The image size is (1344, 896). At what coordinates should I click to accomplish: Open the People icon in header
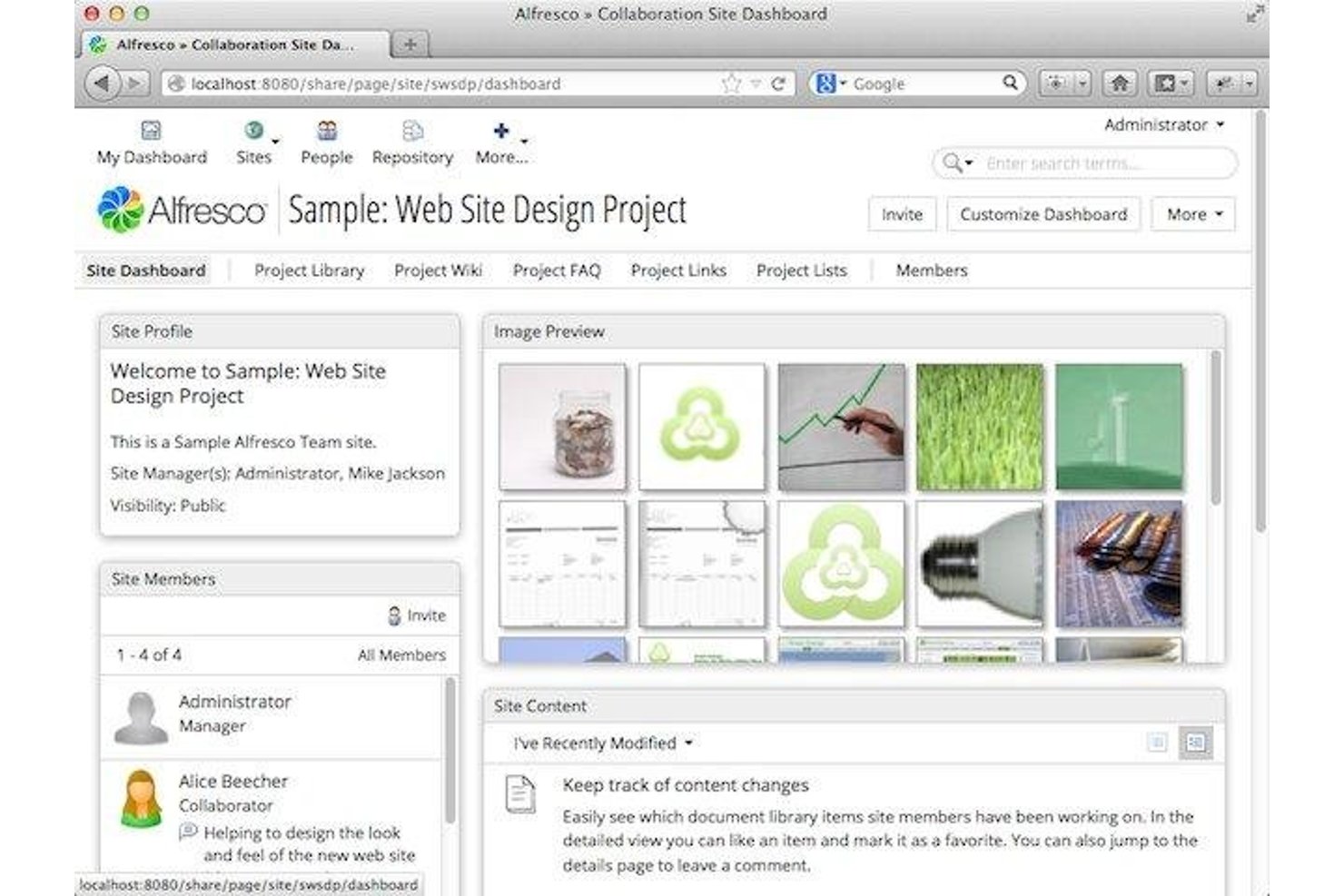coord(327,130)
